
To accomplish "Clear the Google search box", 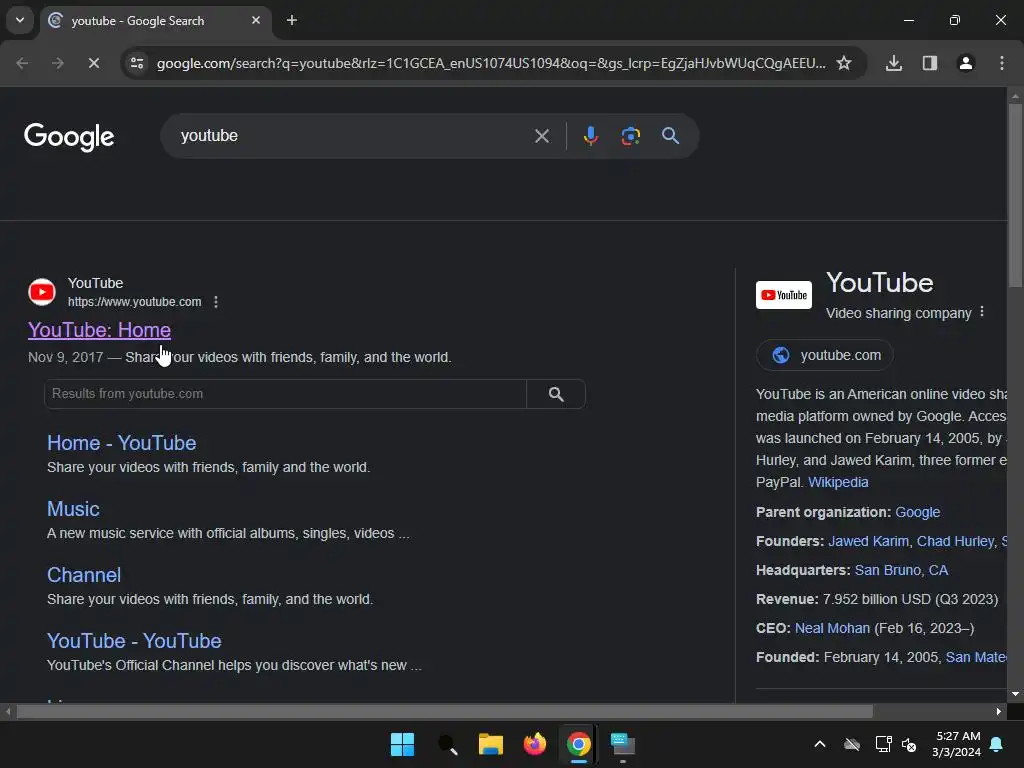I will tap(541, 136).
